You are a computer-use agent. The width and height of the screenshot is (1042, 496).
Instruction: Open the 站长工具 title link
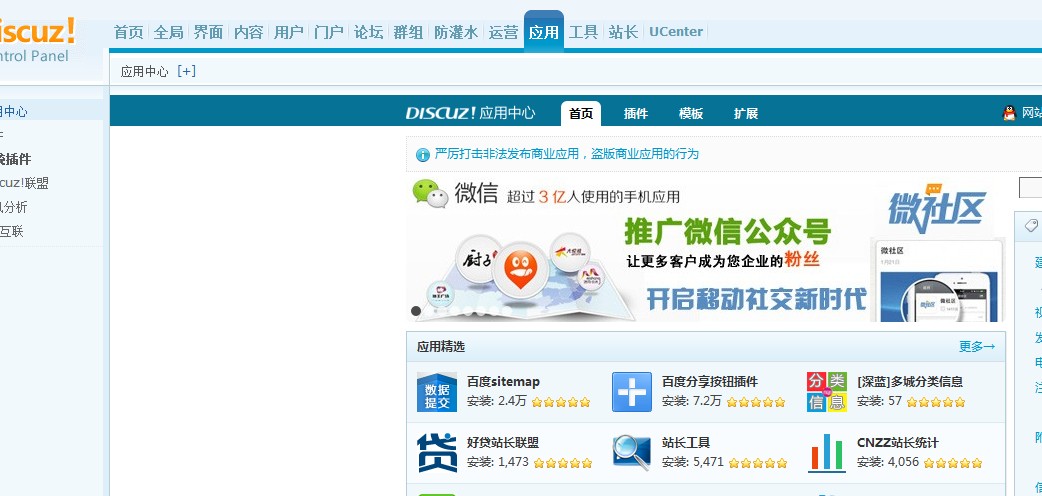686,443
